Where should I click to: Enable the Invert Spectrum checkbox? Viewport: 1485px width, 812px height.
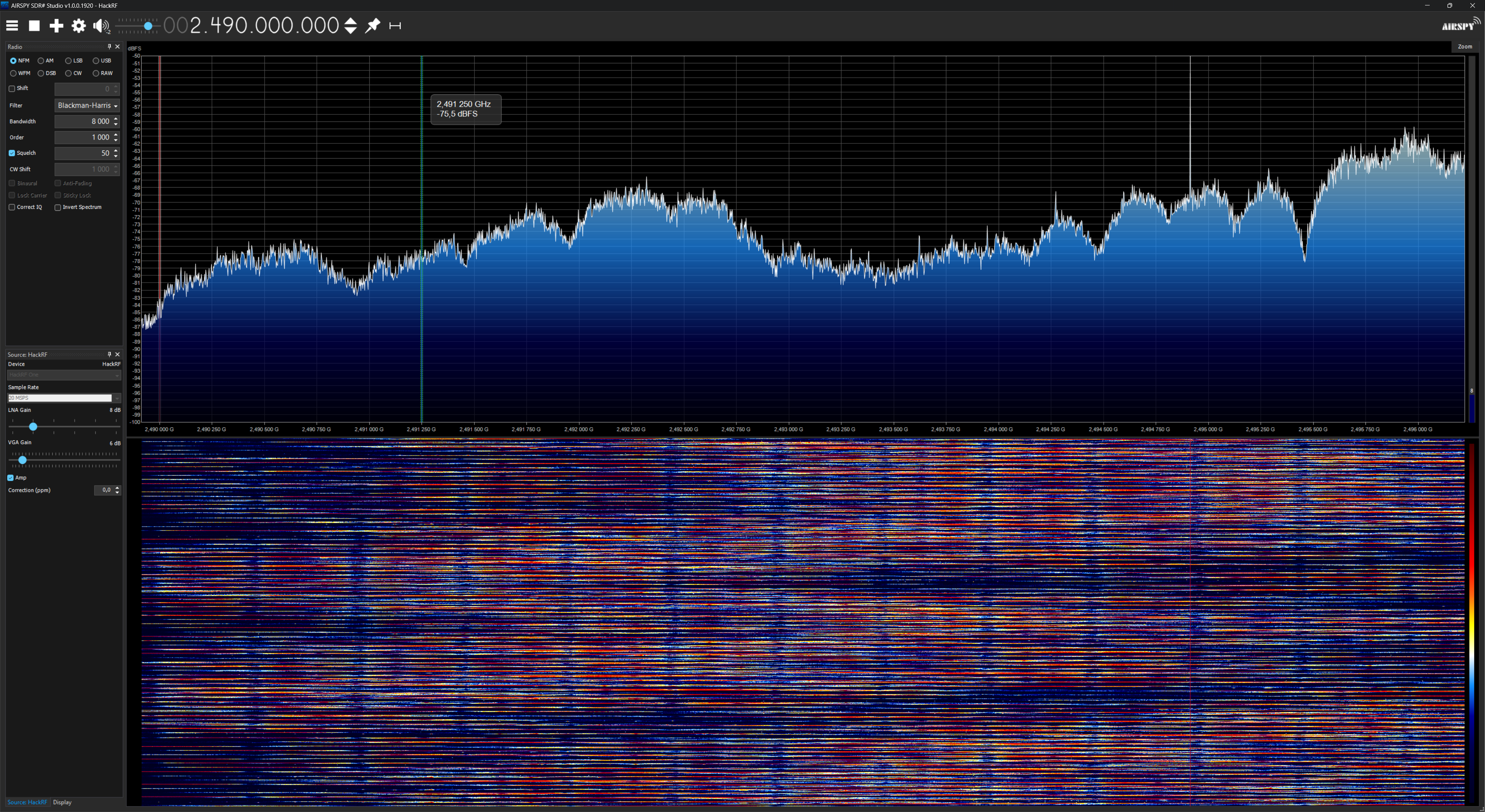click(58, 208)
